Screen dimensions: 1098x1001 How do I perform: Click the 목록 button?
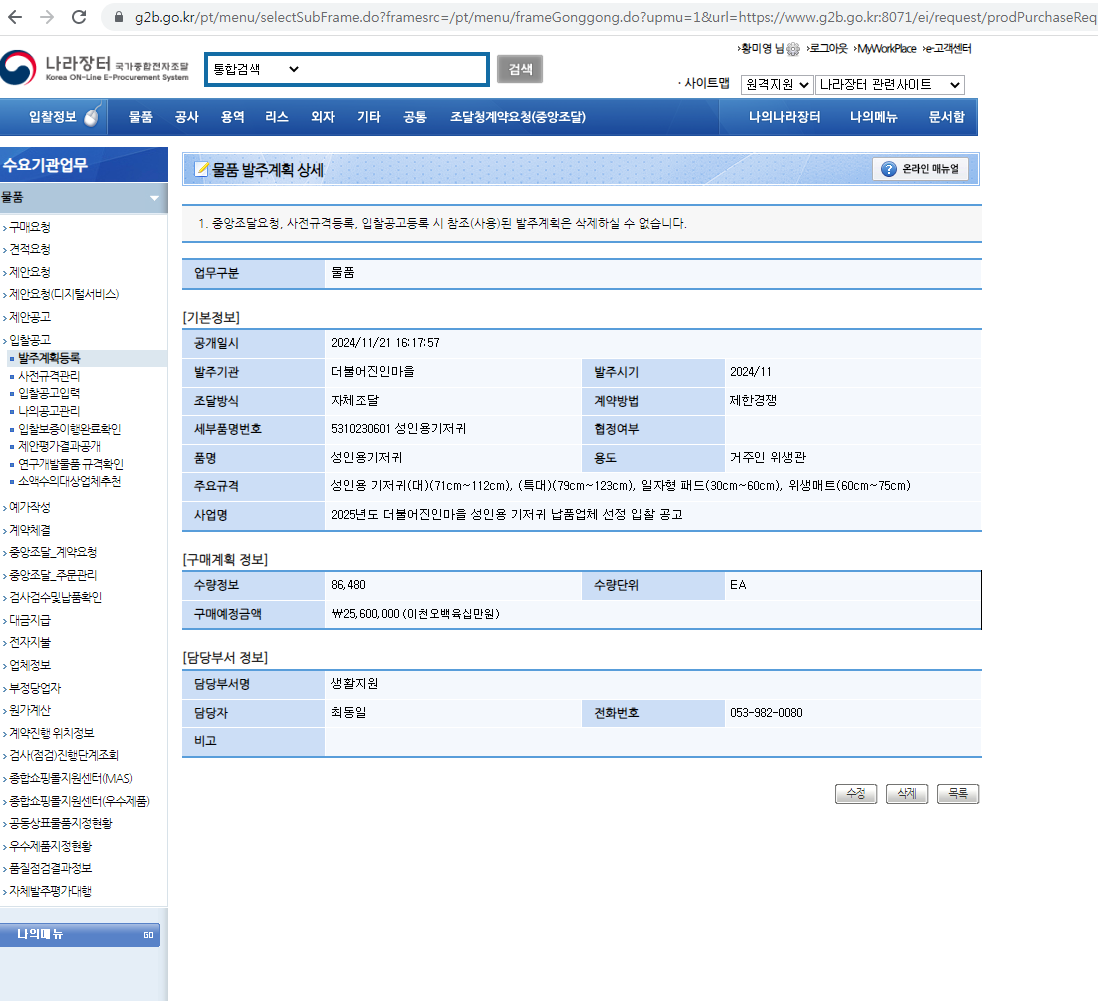coord(958,794)
